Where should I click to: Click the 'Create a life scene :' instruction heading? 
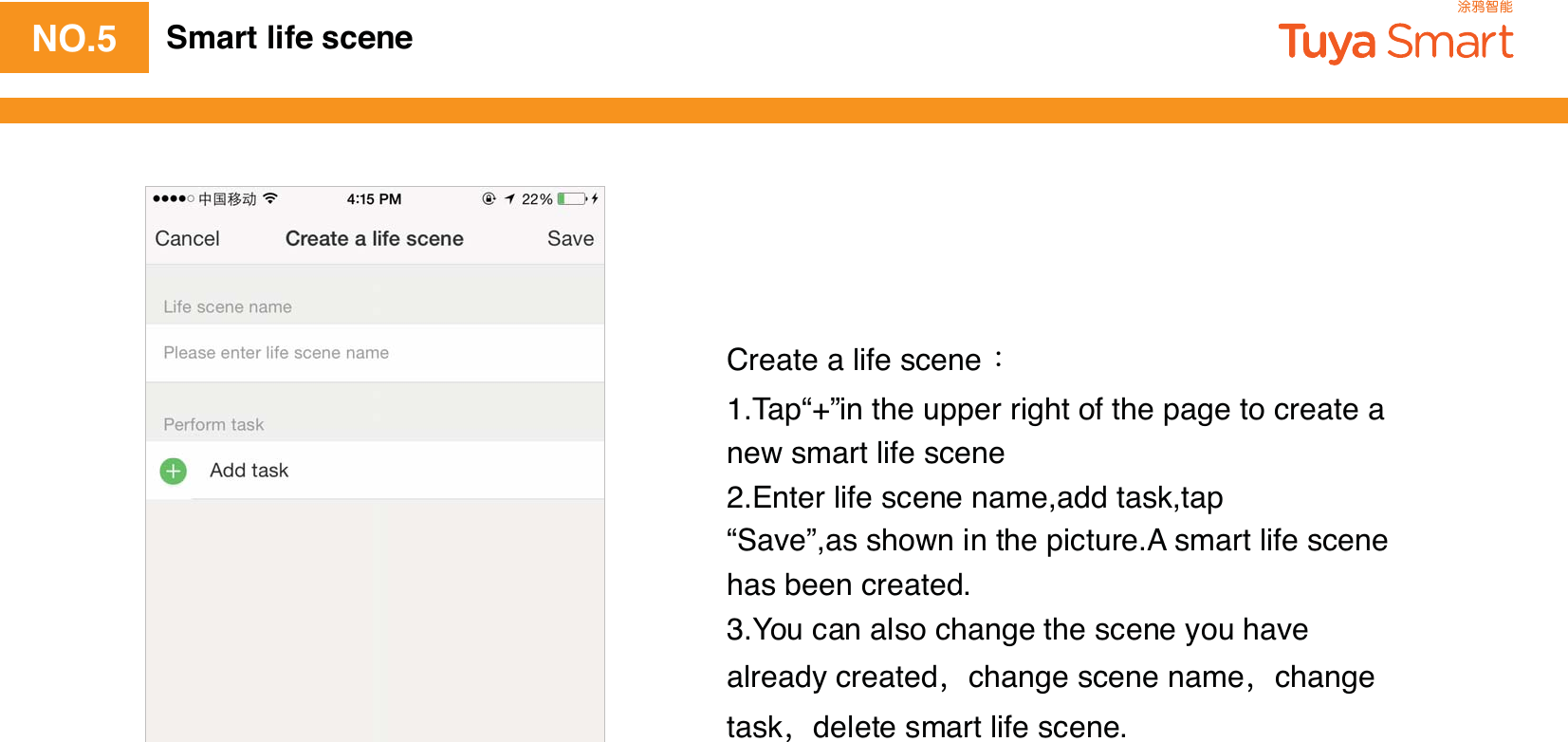[x=865, y=360]
